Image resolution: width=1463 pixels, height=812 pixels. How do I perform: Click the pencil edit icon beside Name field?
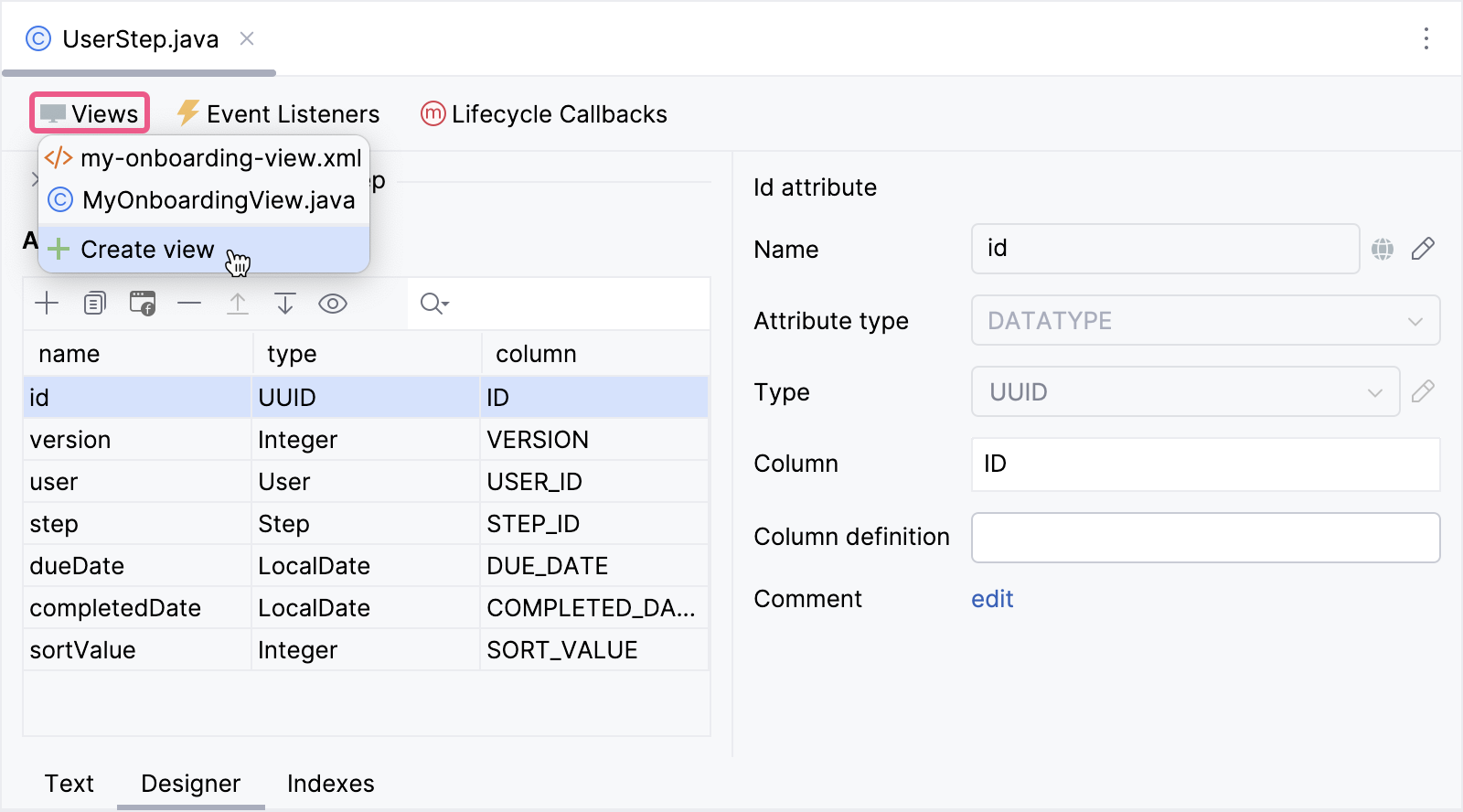1423,249
